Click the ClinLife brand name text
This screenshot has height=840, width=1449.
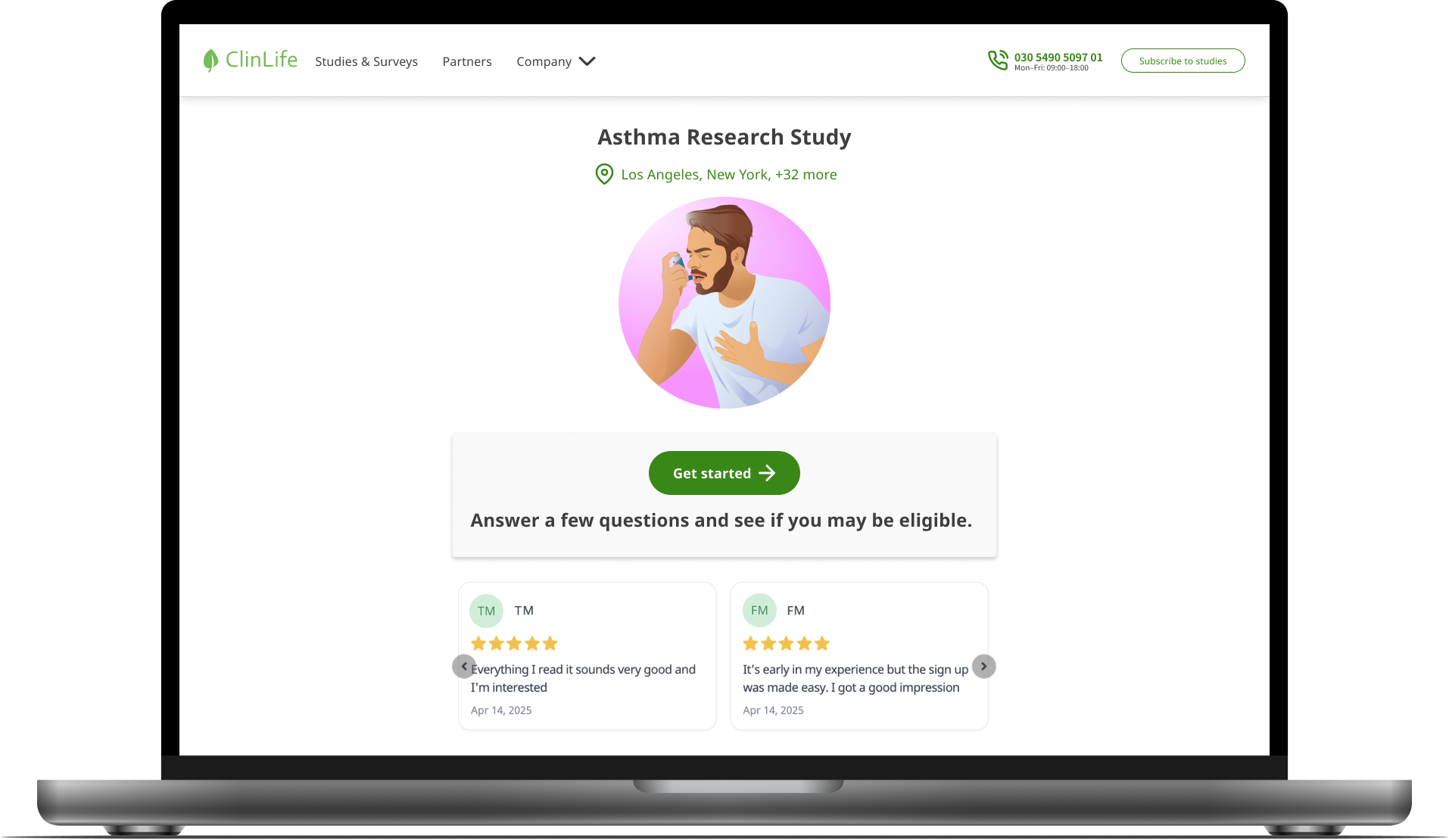coord(261,59)
